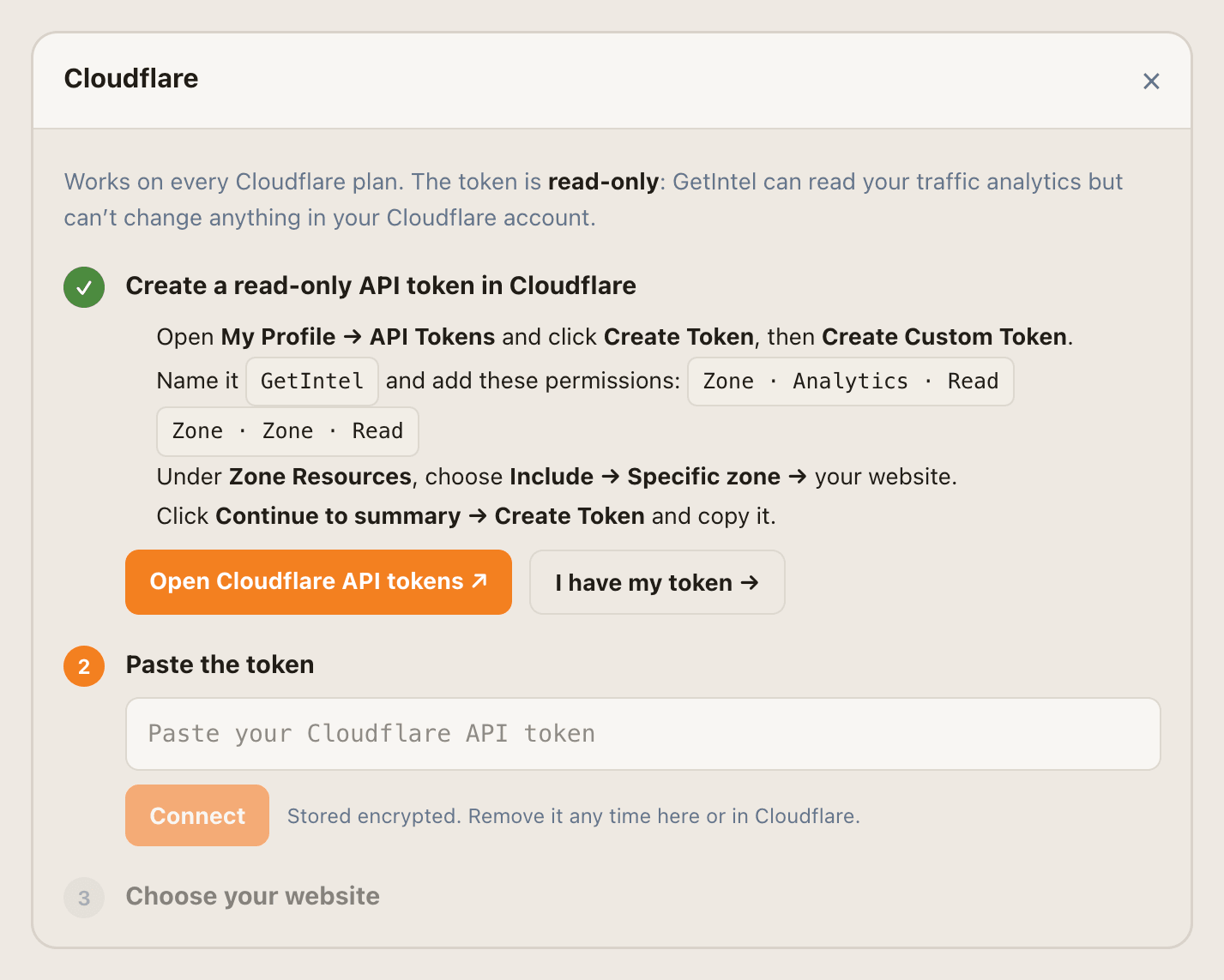The image size is (1224, 980).
Task: Select the Zone · Analytics · Read permission chip
Action: tap(851, 382)
